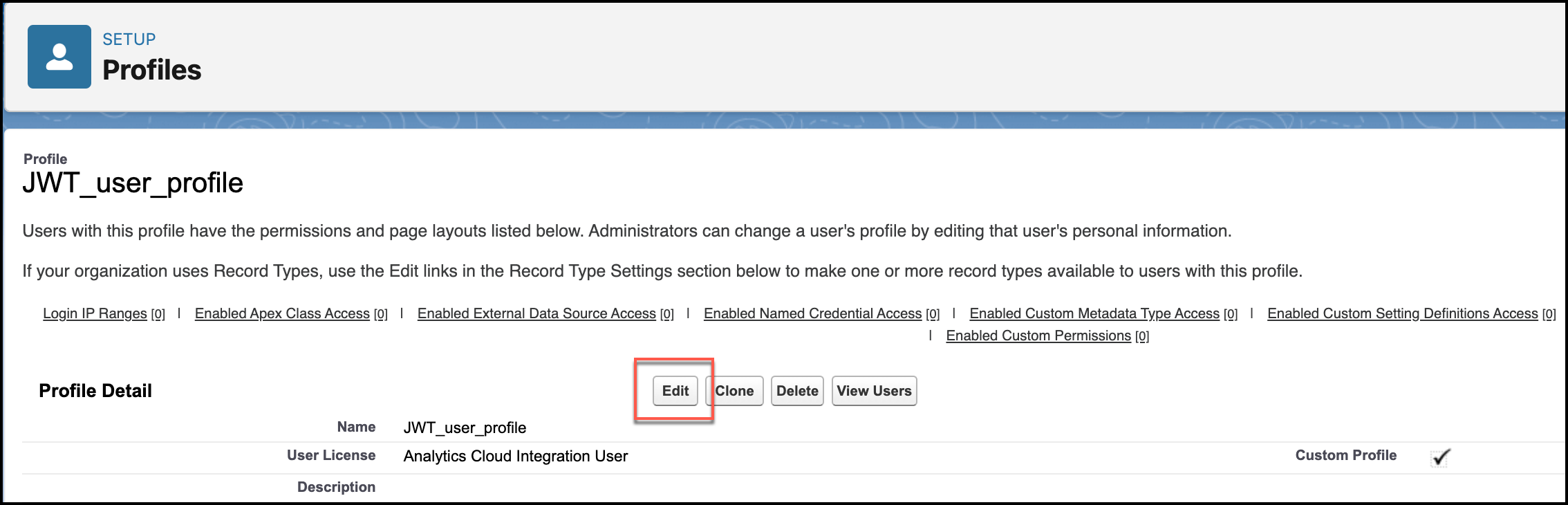Click the Profile Detail section header
This screenshot has height=505, width=1568.
click(x=95, y=391)
